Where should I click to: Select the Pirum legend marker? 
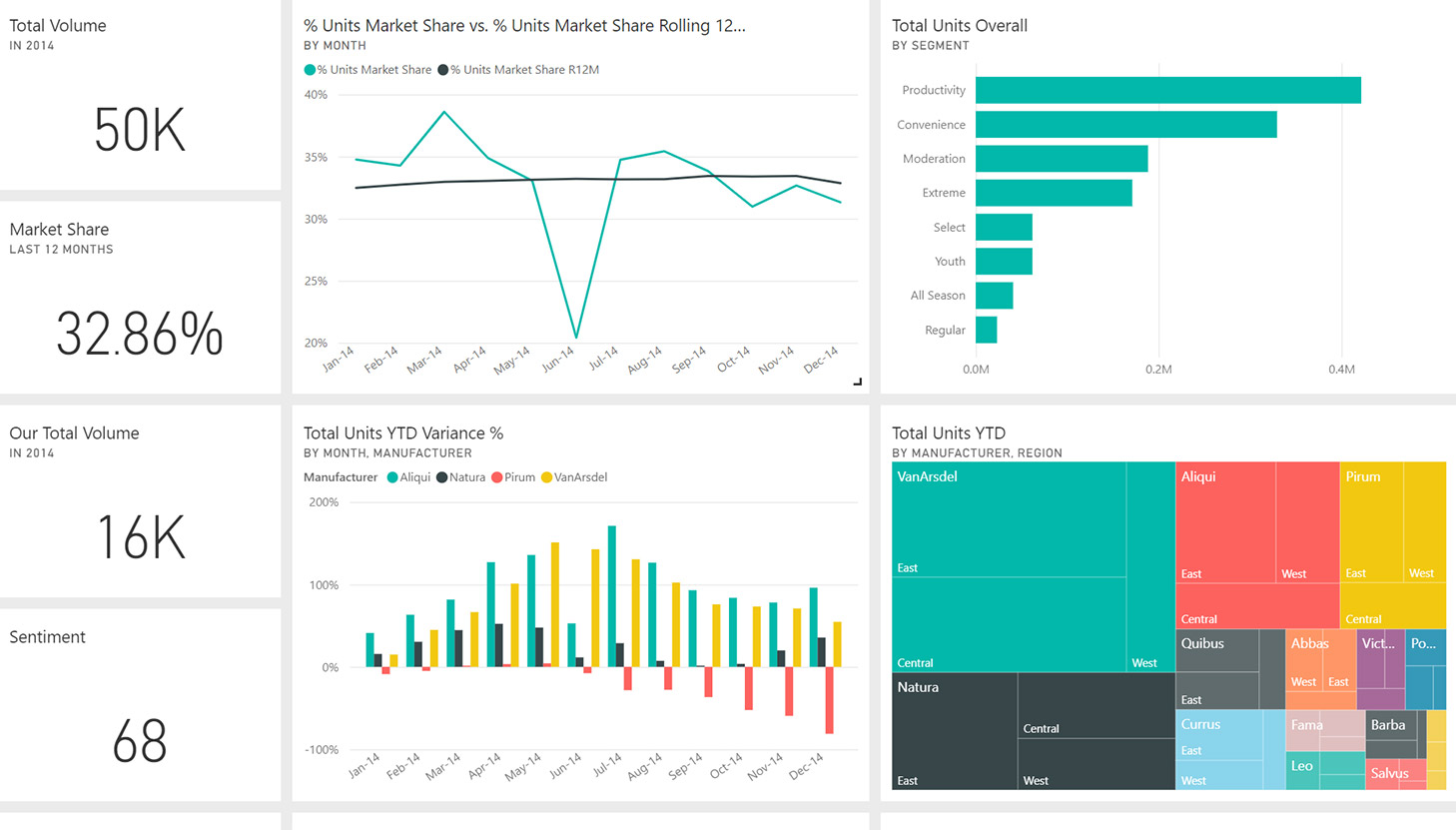pyautogui.click(x=497, y=477)
